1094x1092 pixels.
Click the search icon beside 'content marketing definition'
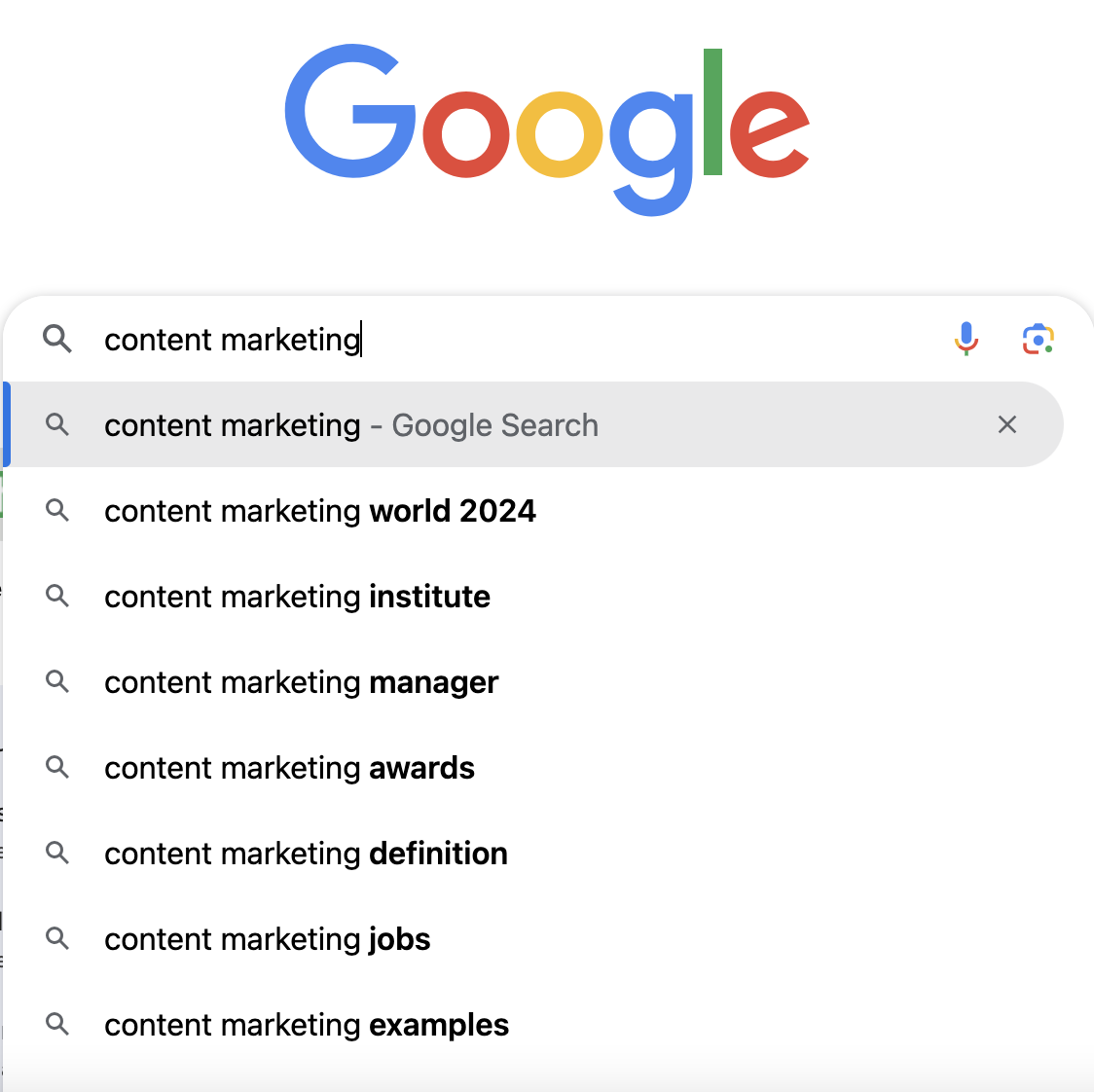tap(57, 853)
